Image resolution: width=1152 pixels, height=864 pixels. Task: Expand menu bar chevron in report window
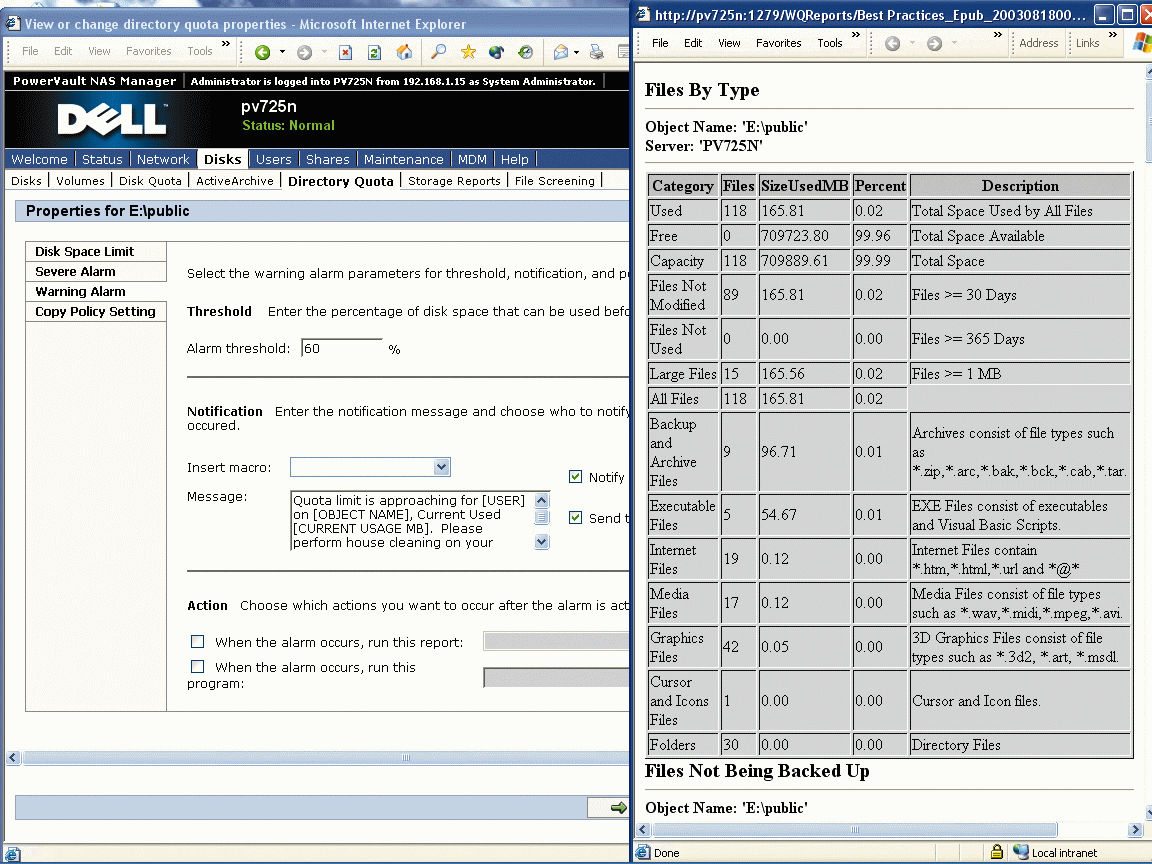point(856,35)
